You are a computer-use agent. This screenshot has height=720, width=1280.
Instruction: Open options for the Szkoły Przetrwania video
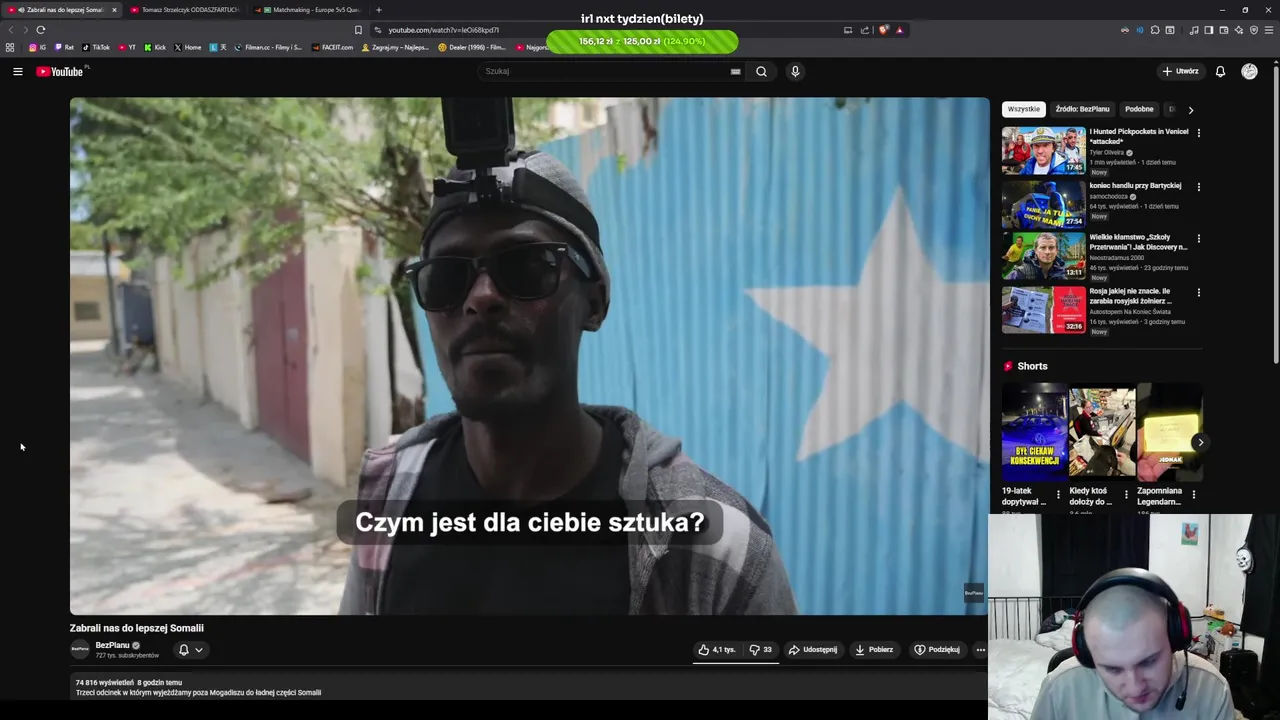point(1198,238)
